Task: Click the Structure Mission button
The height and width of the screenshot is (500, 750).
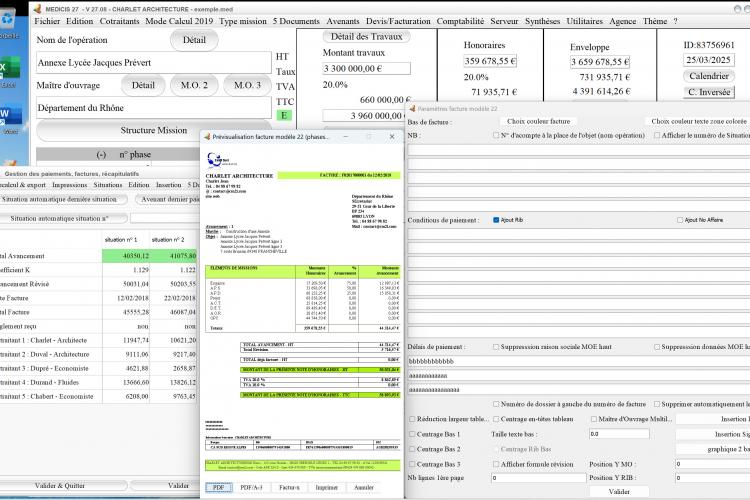Action: tap(154, 130)
